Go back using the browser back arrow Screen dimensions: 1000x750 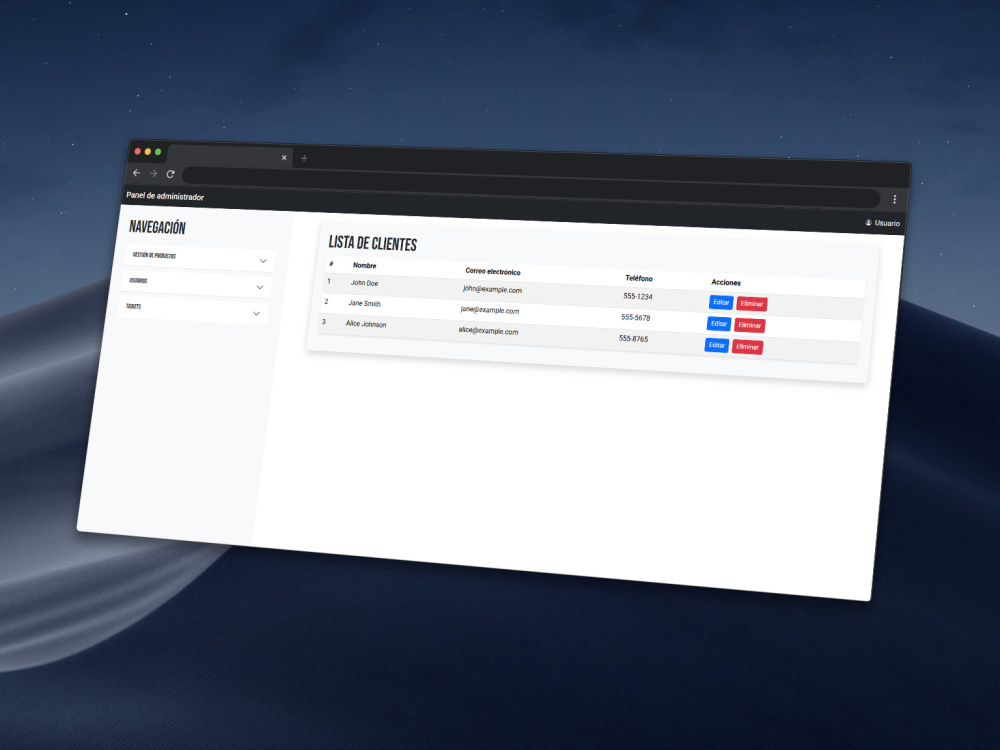[136, 173]
